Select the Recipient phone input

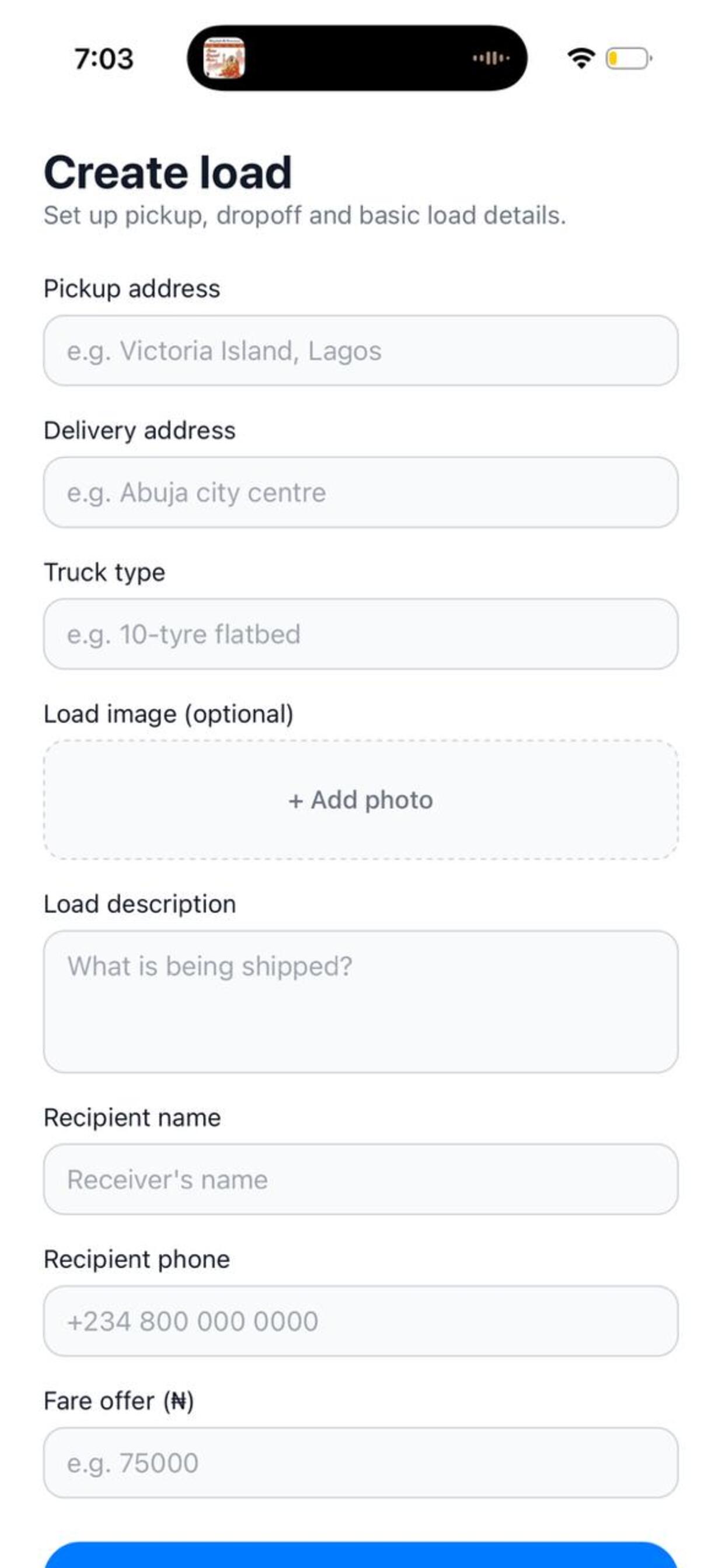(361, 1321)
